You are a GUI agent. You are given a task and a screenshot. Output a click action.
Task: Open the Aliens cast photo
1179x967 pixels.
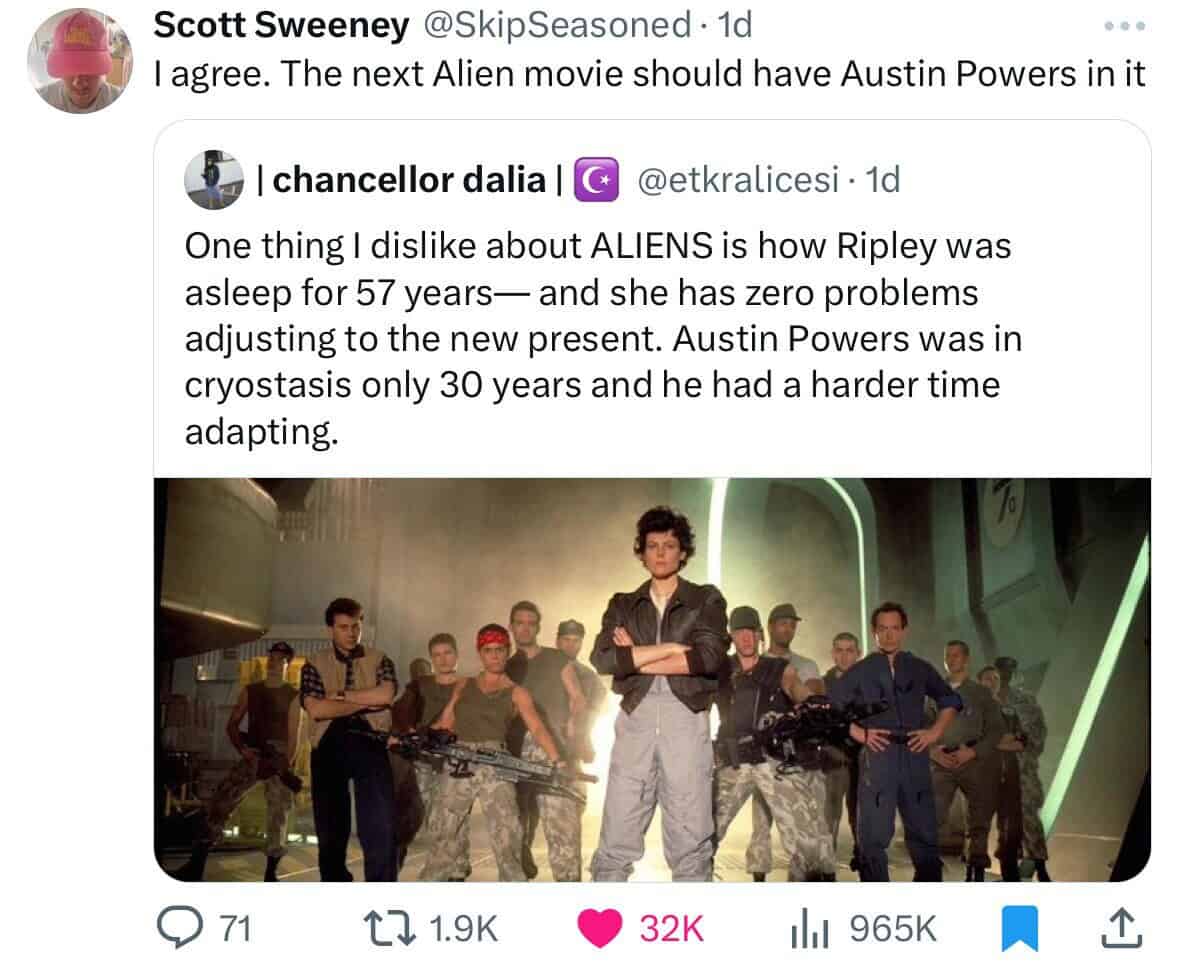[x=652, y=680]
